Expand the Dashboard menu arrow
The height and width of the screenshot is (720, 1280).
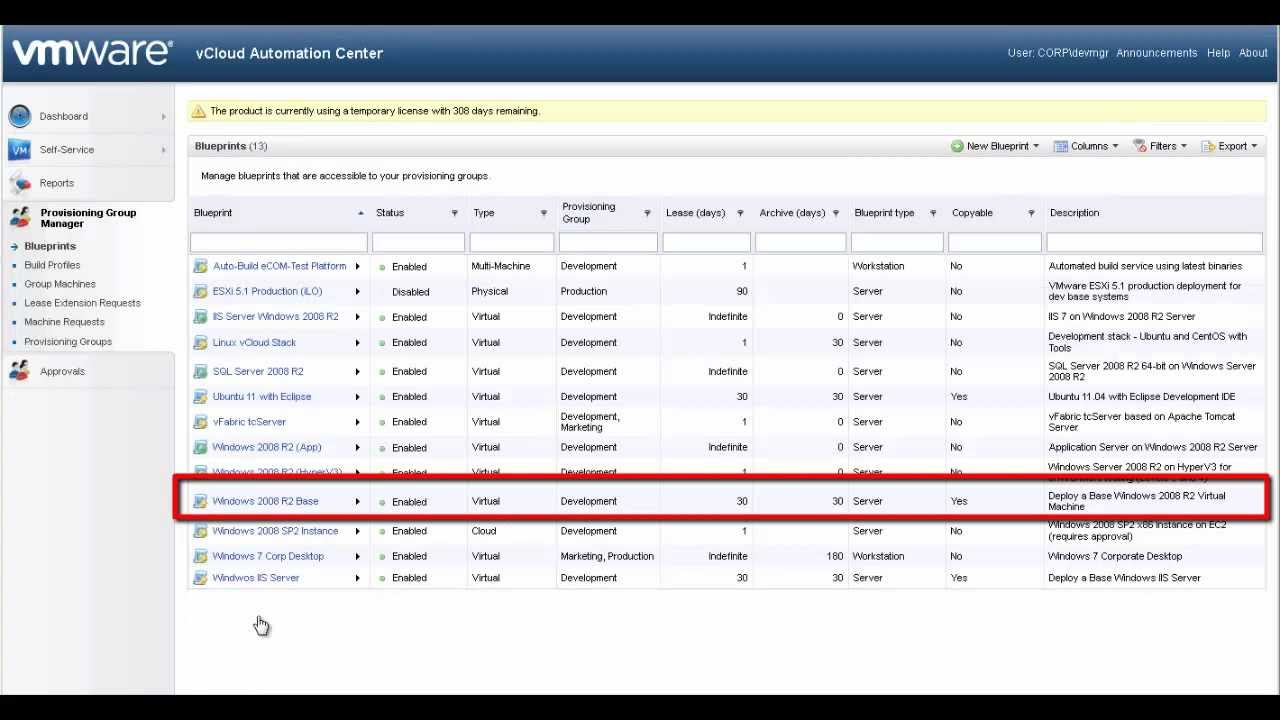point(163,117)
